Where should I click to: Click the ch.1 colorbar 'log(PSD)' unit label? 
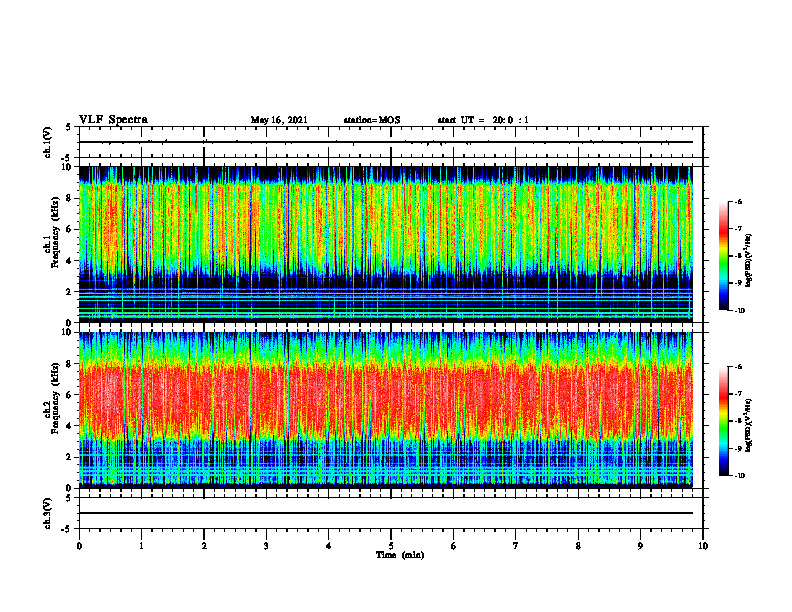749,261
